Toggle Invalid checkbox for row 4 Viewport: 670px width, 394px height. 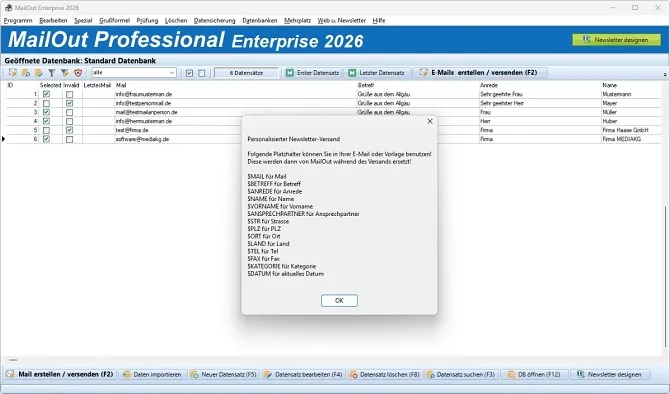tap(70, 121)
